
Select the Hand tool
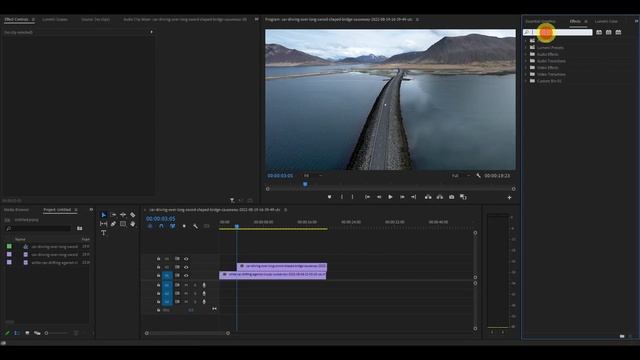pos(133,224)
